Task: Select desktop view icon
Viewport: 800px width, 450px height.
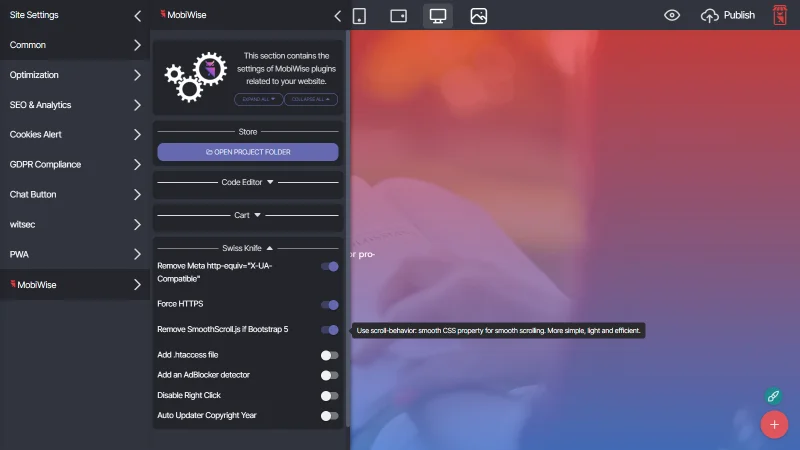Action: (x=438, y=16)
